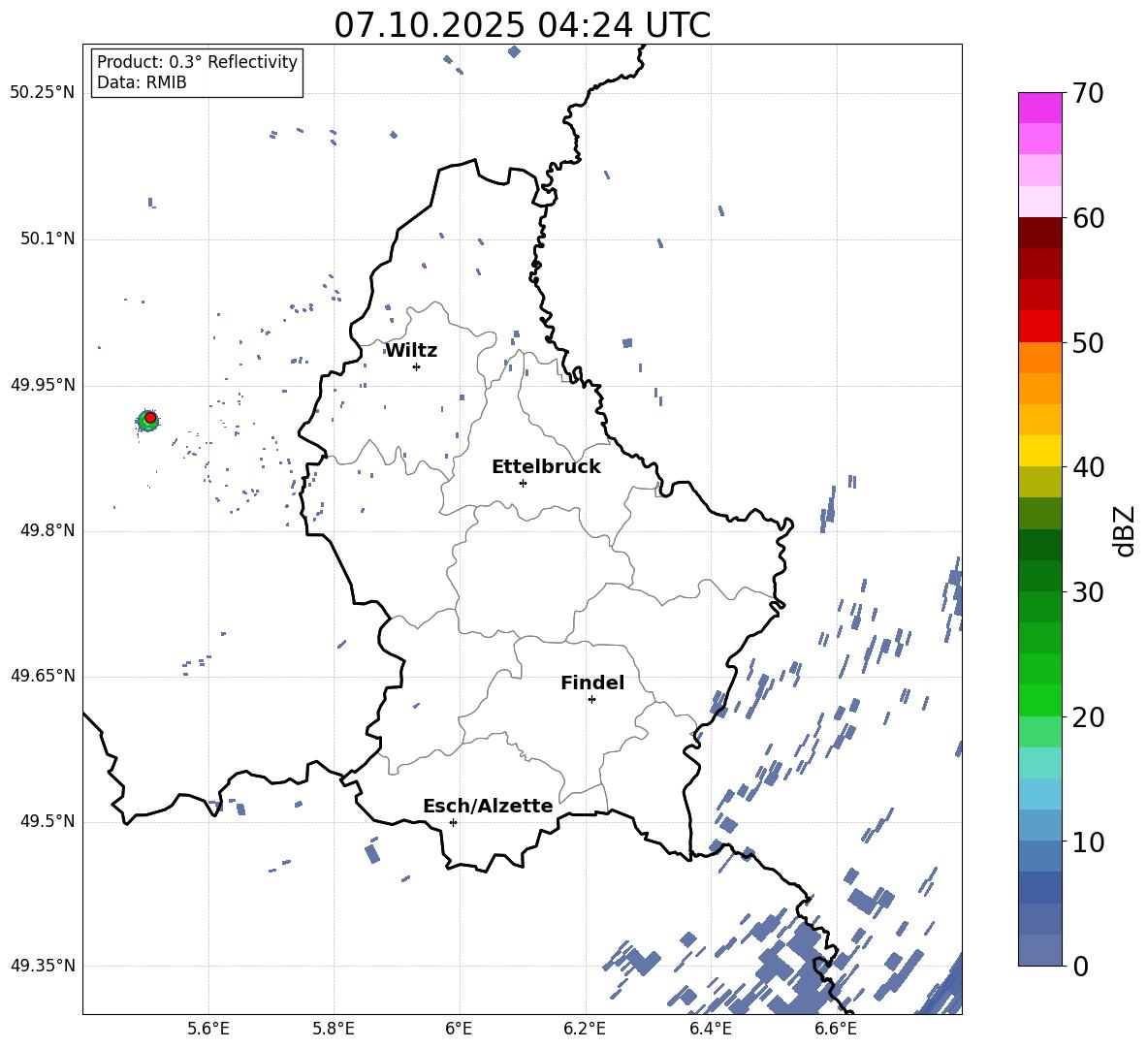The width and height of the screenshot is (1148, 1048).
Task: Click the colorbar value 70
Action: coord(1088,94)
